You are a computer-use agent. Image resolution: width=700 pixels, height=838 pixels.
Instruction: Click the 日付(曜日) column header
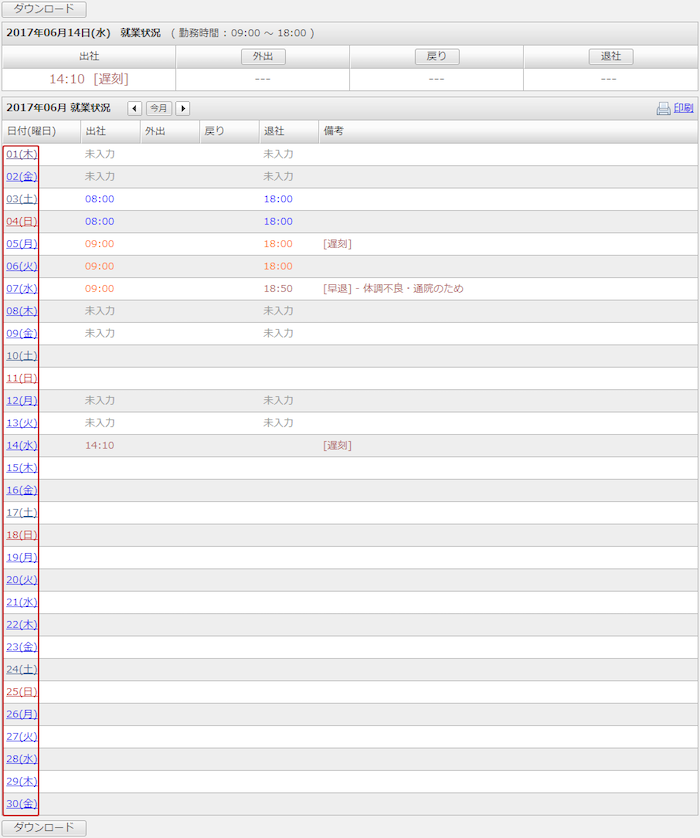click(31, 131)
